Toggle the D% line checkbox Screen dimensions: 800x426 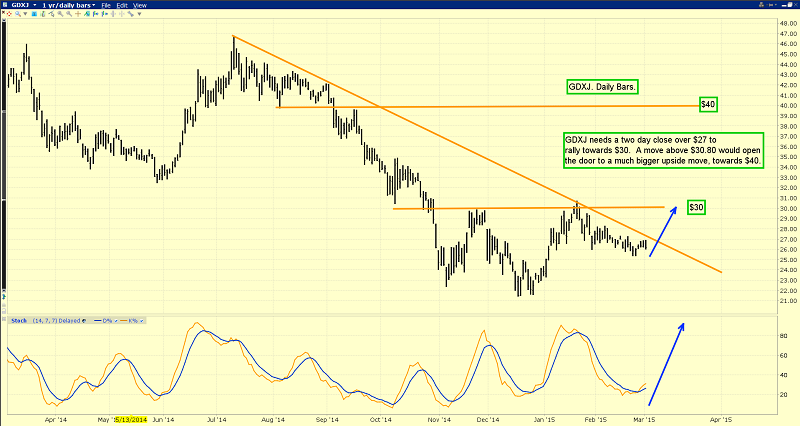[116, 320]
